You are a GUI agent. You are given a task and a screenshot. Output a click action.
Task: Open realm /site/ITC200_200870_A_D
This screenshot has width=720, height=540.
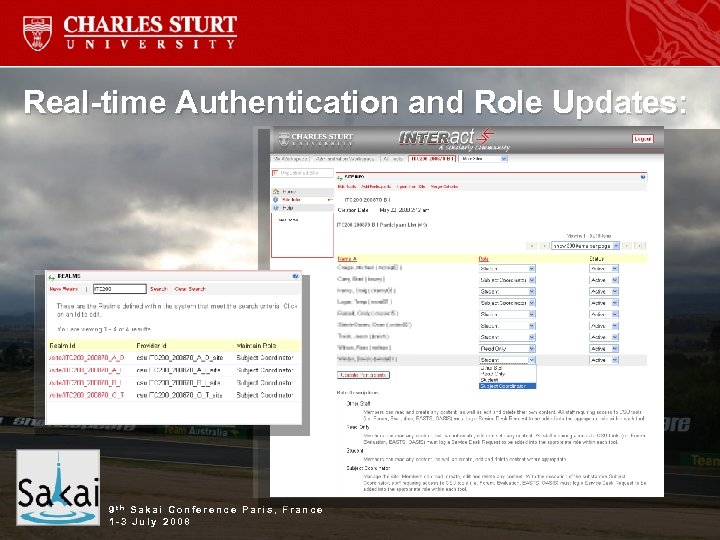point(86,358)
